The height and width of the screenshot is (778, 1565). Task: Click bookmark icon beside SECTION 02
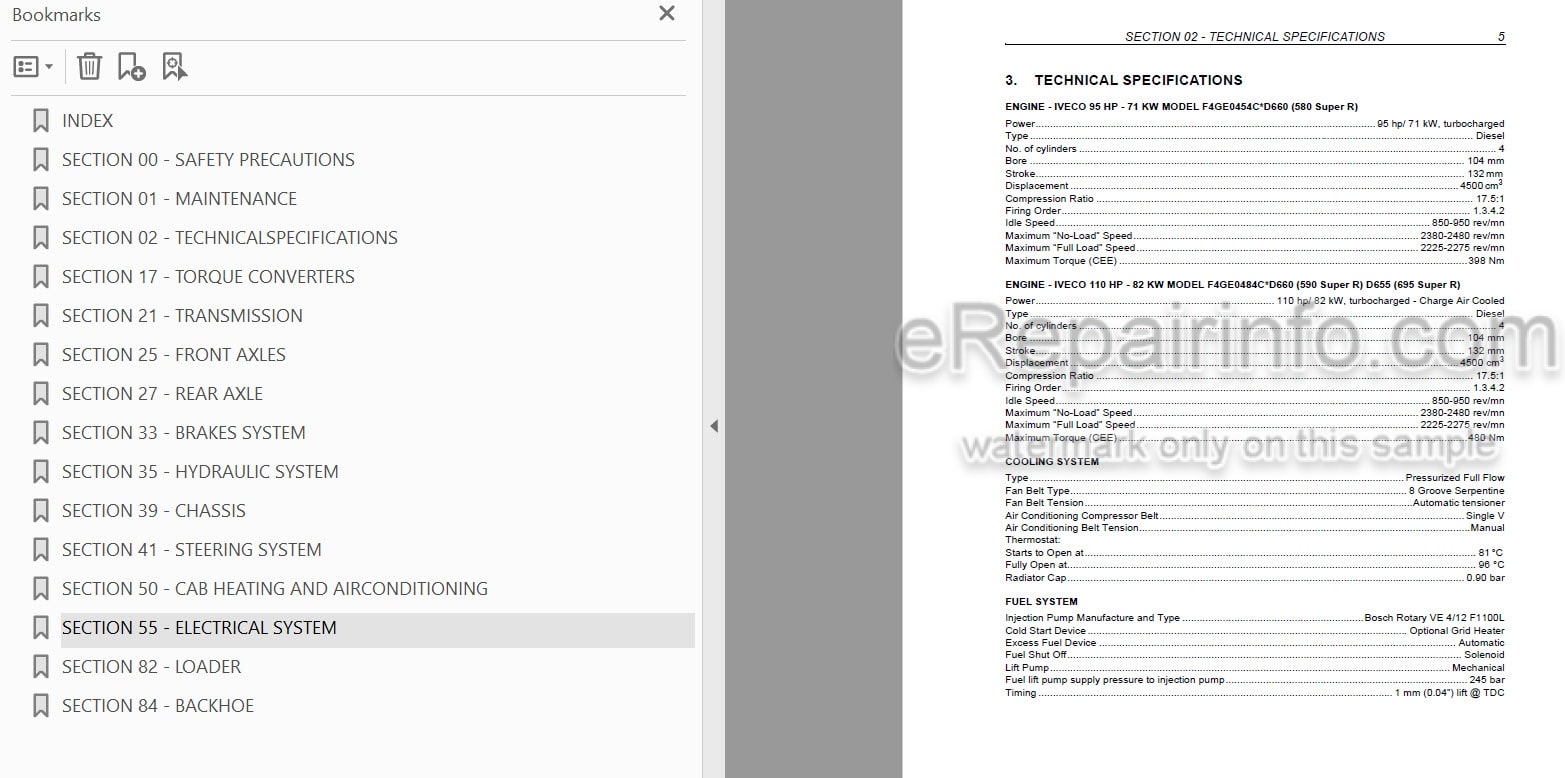pyautogui.click(x=41, y=238)
